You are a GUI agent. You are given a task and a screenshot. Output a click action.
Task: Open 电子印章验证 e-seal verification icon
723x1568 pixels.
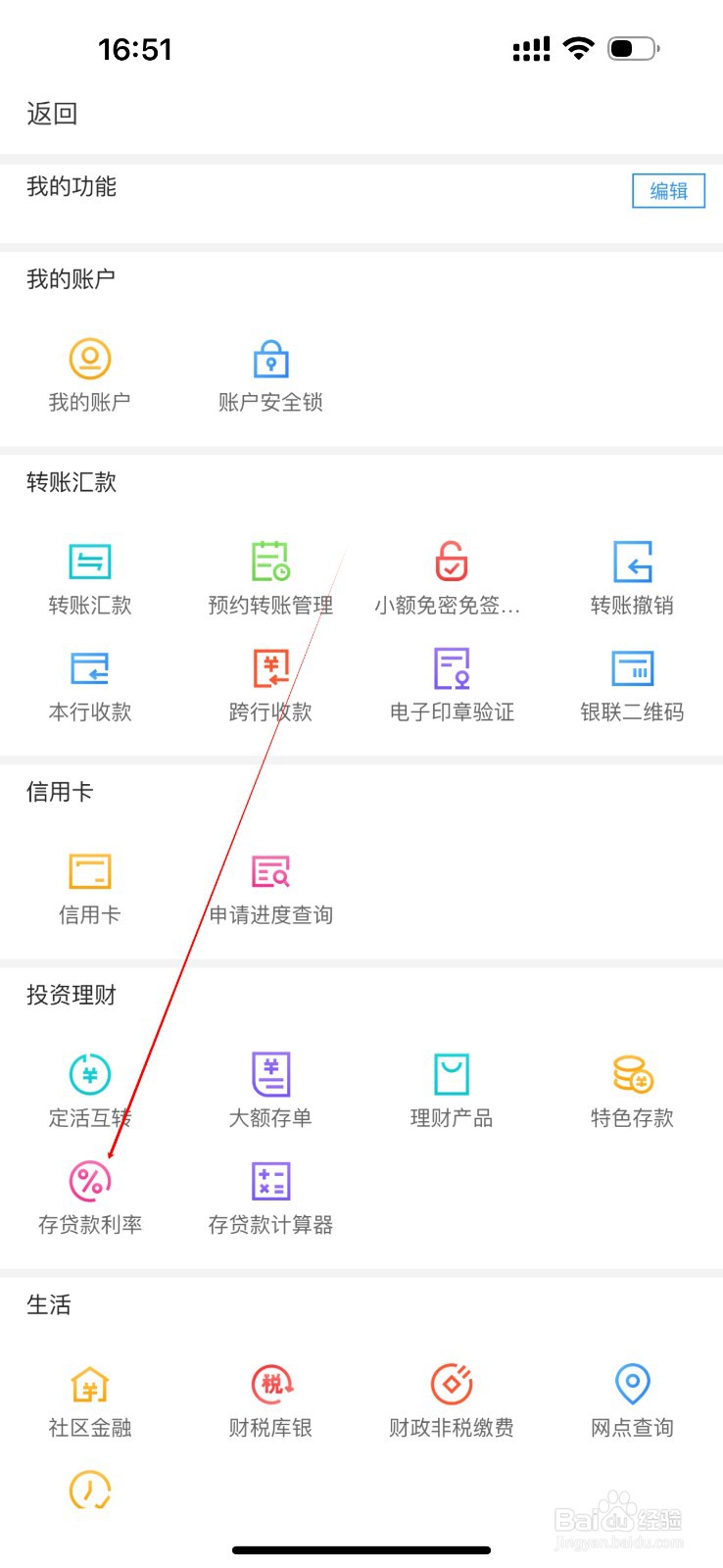coord(452,668)
